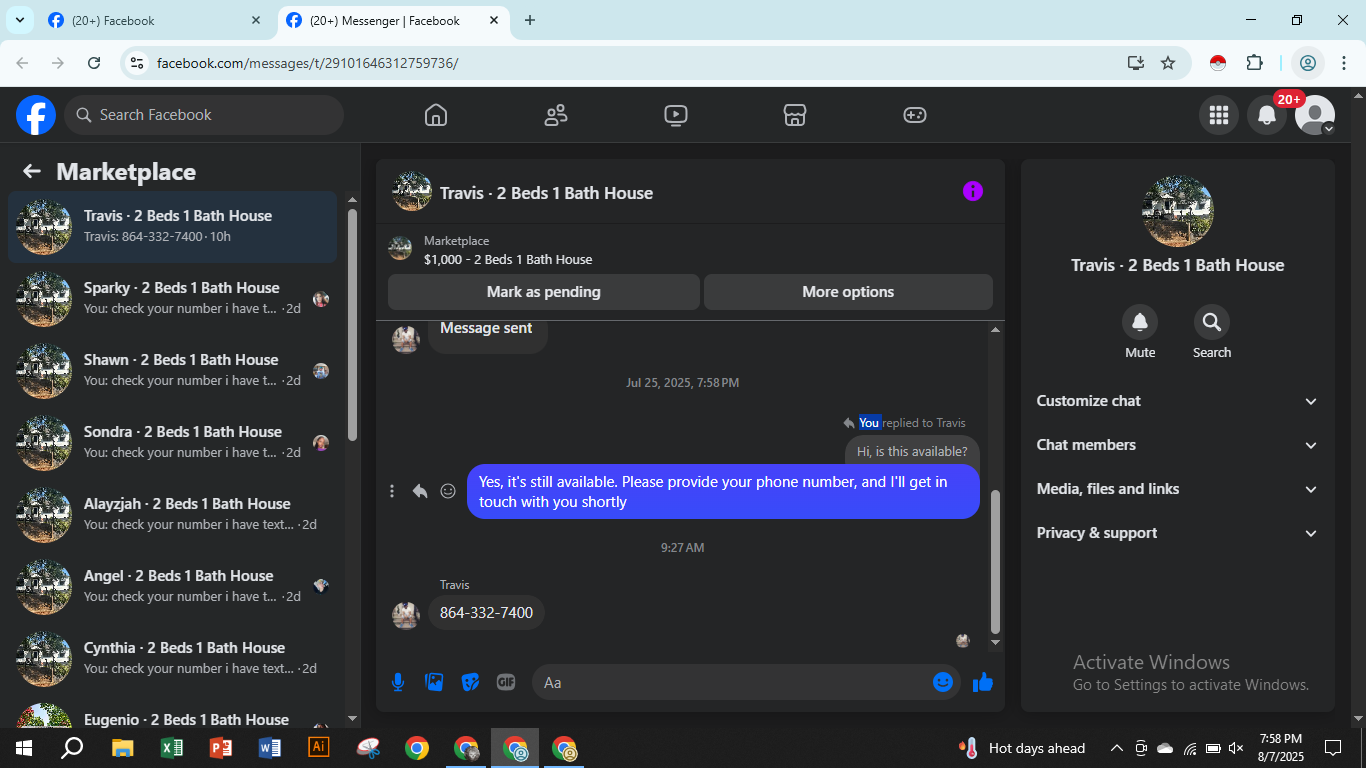This screenshot has width=1366, height=768.
Task: Open the Marketplace storefront icon
Action: pyautogui.click(x=795, y=115)
